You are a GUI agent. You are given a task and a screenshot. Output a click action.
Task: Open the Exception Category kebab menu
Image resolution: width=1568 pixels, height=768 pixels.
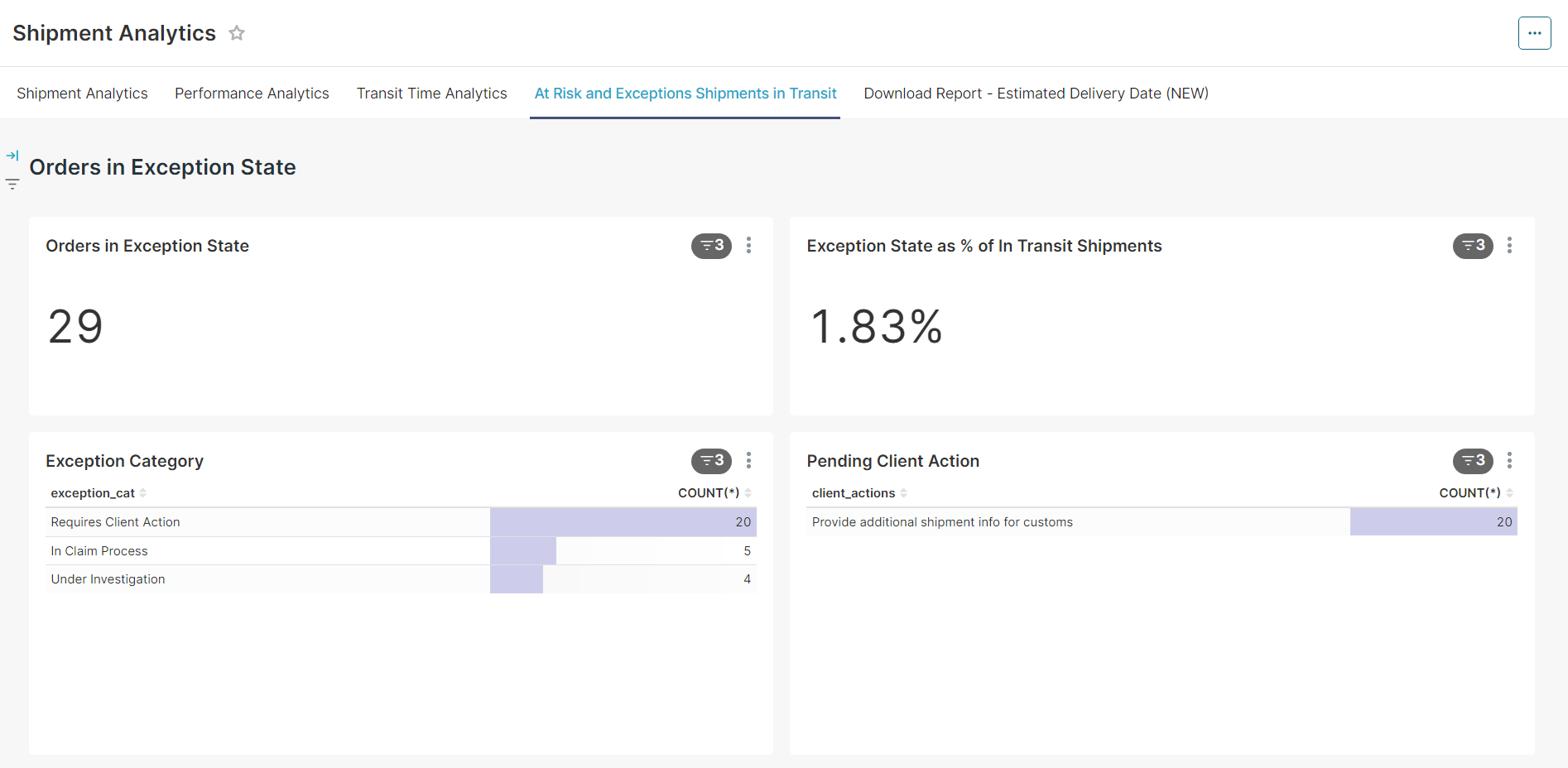748,461
